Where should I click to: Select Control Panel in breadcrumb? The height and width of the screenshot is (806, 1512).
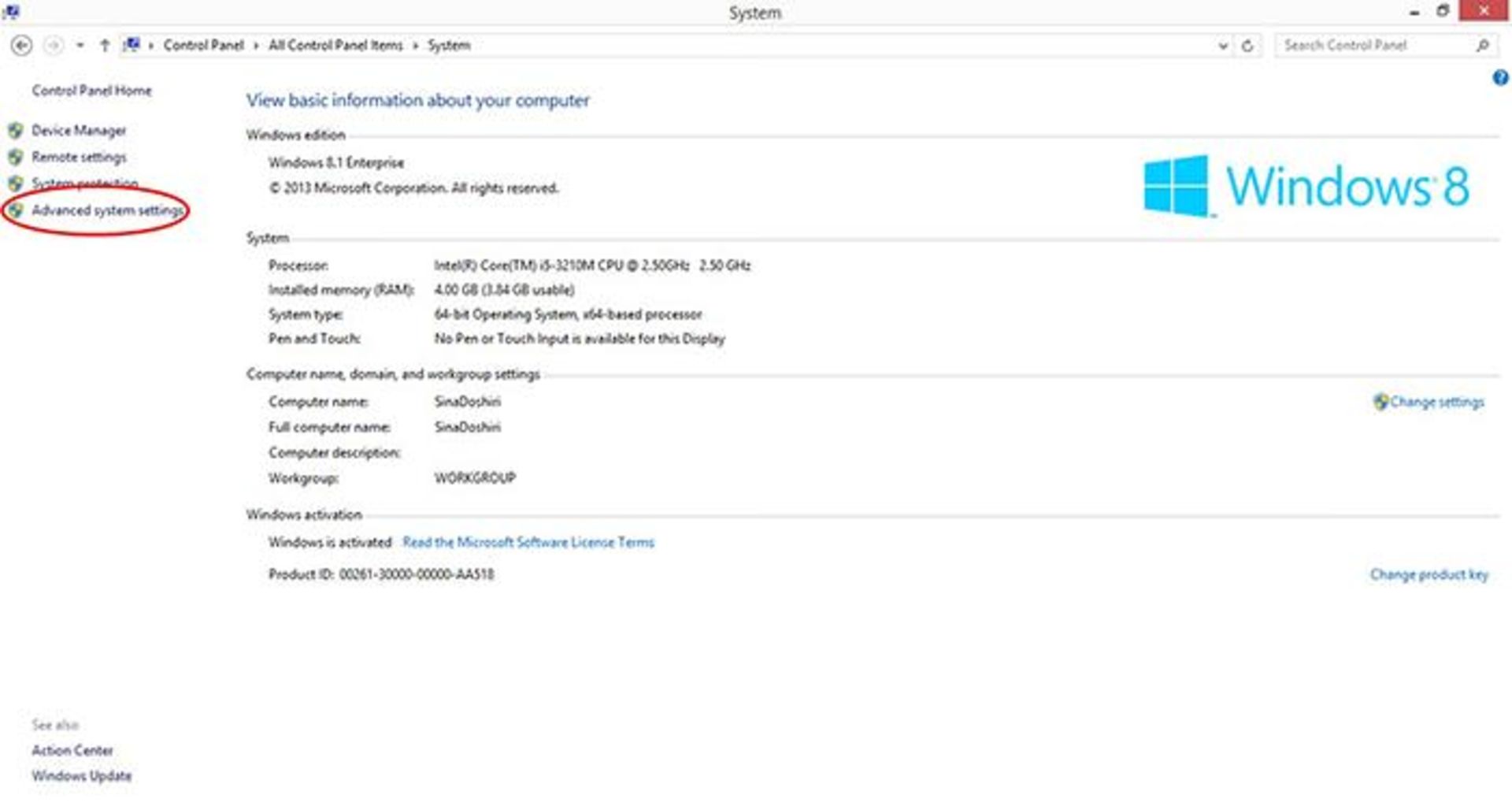pyautogui.click(x=203, y=46)
